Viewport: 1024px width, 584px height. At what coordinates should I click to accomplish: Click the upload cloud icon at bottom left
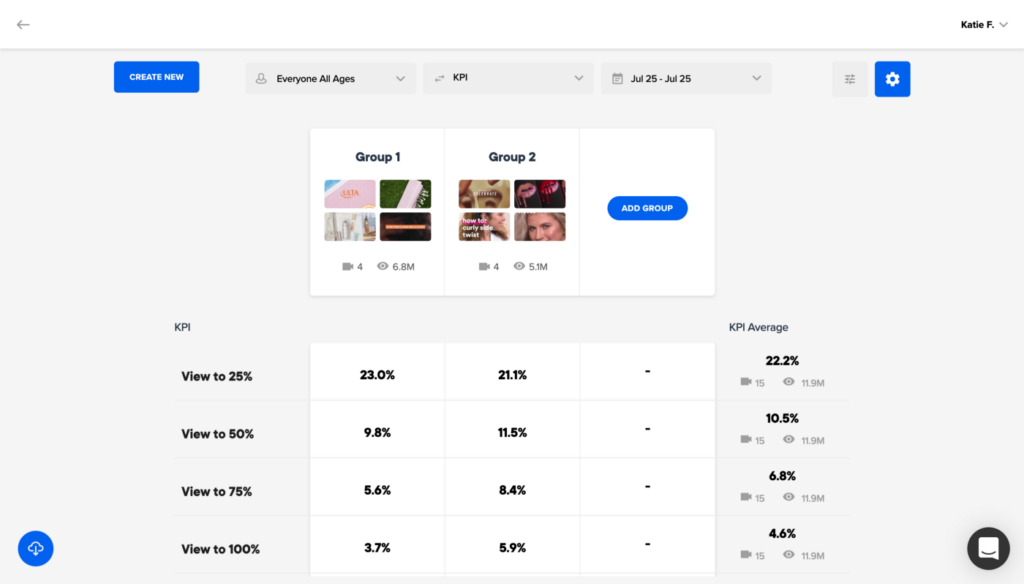click(36, 548)
